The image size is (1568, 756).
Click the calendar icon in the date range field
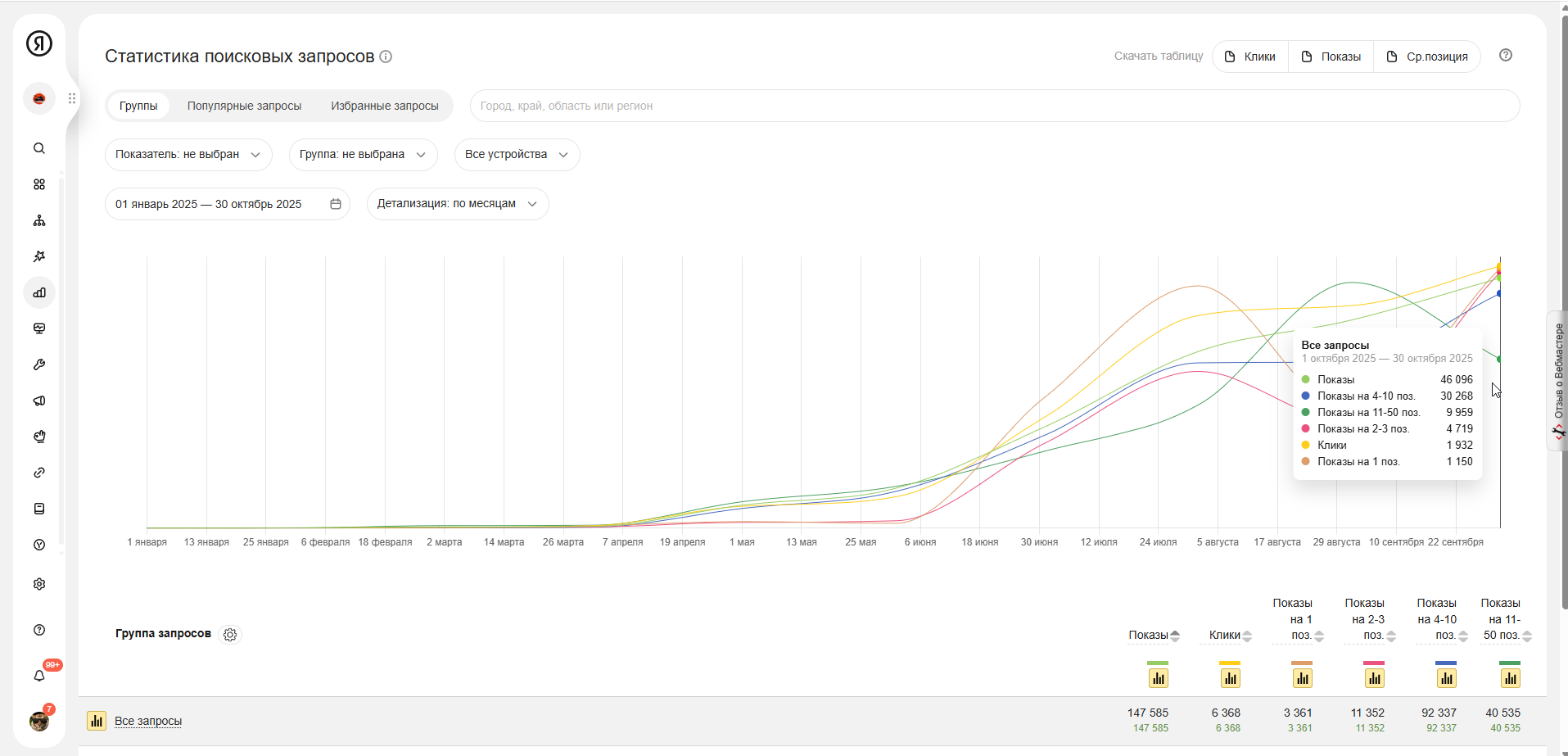click(336, 204)
